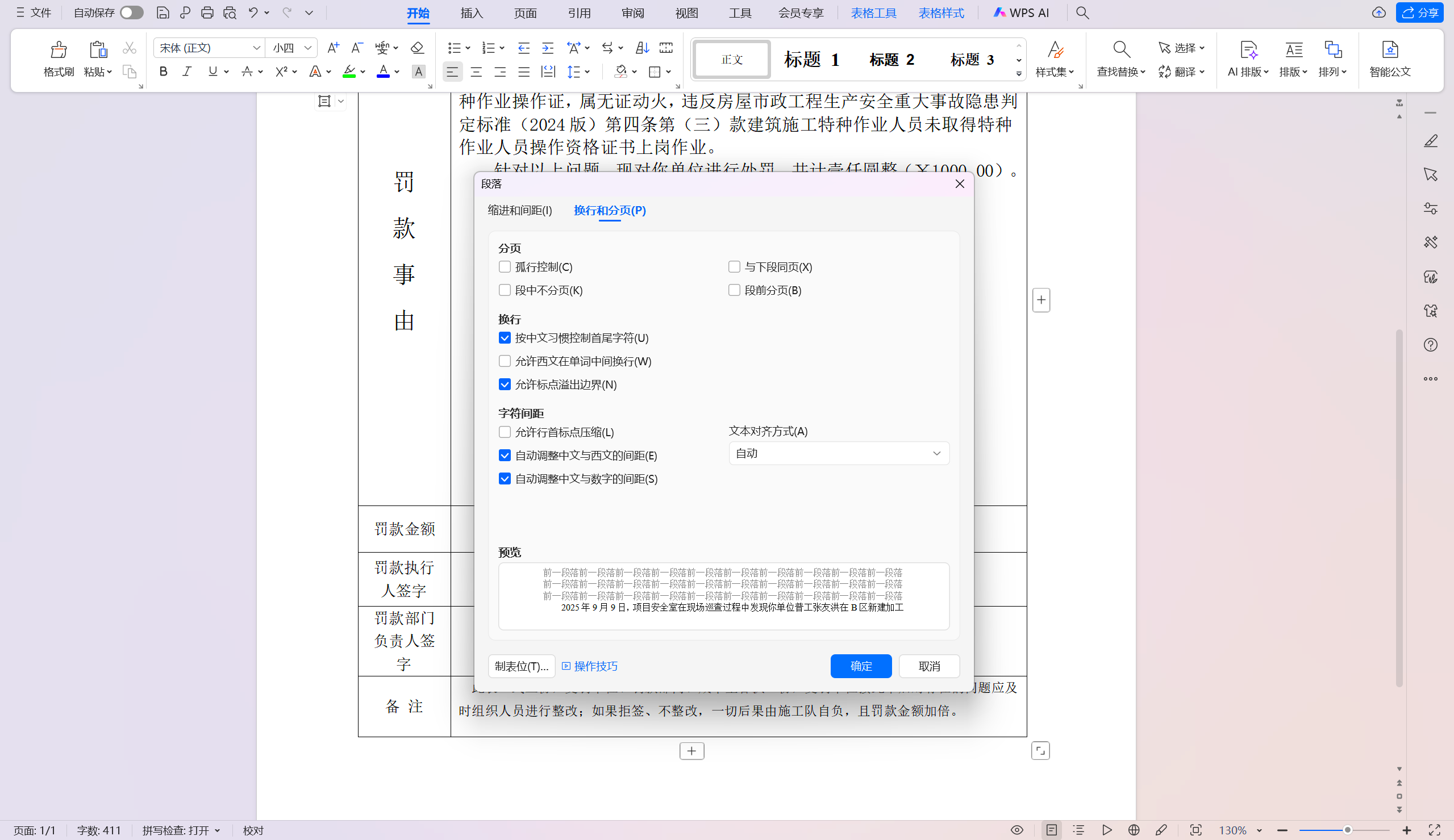Open the 文本对齐方式 dropdown showing 自动
1454x840 pixels.
(839, 453)
